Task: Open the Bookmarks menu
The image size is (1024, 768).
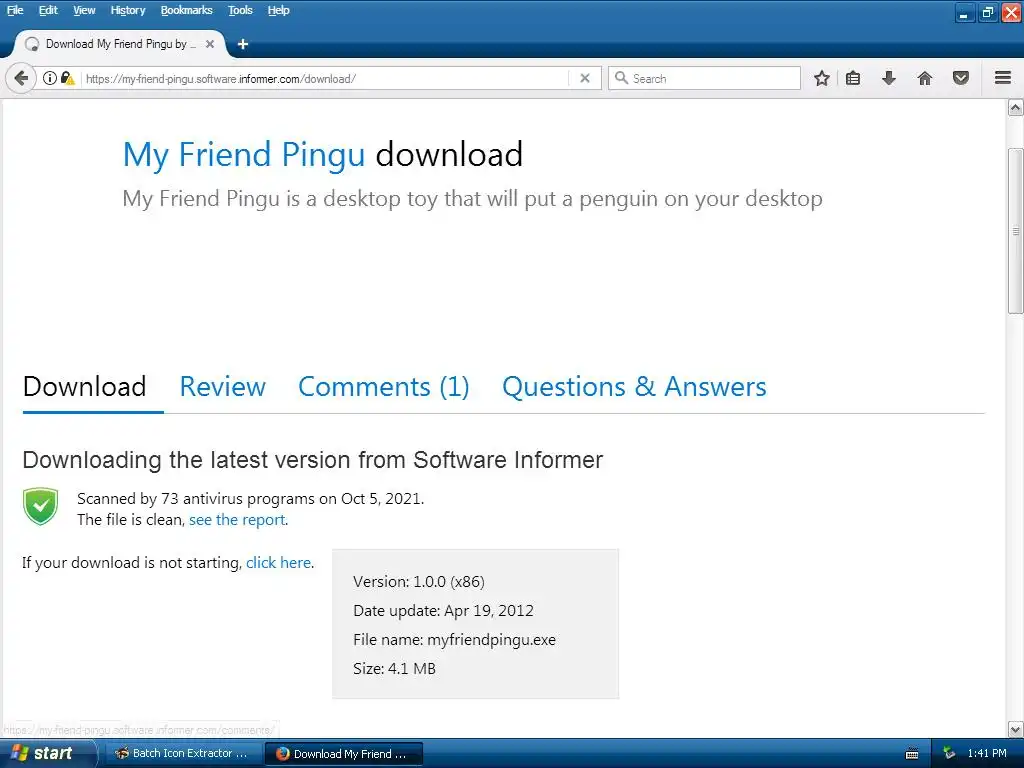Action: click(187, 10)
